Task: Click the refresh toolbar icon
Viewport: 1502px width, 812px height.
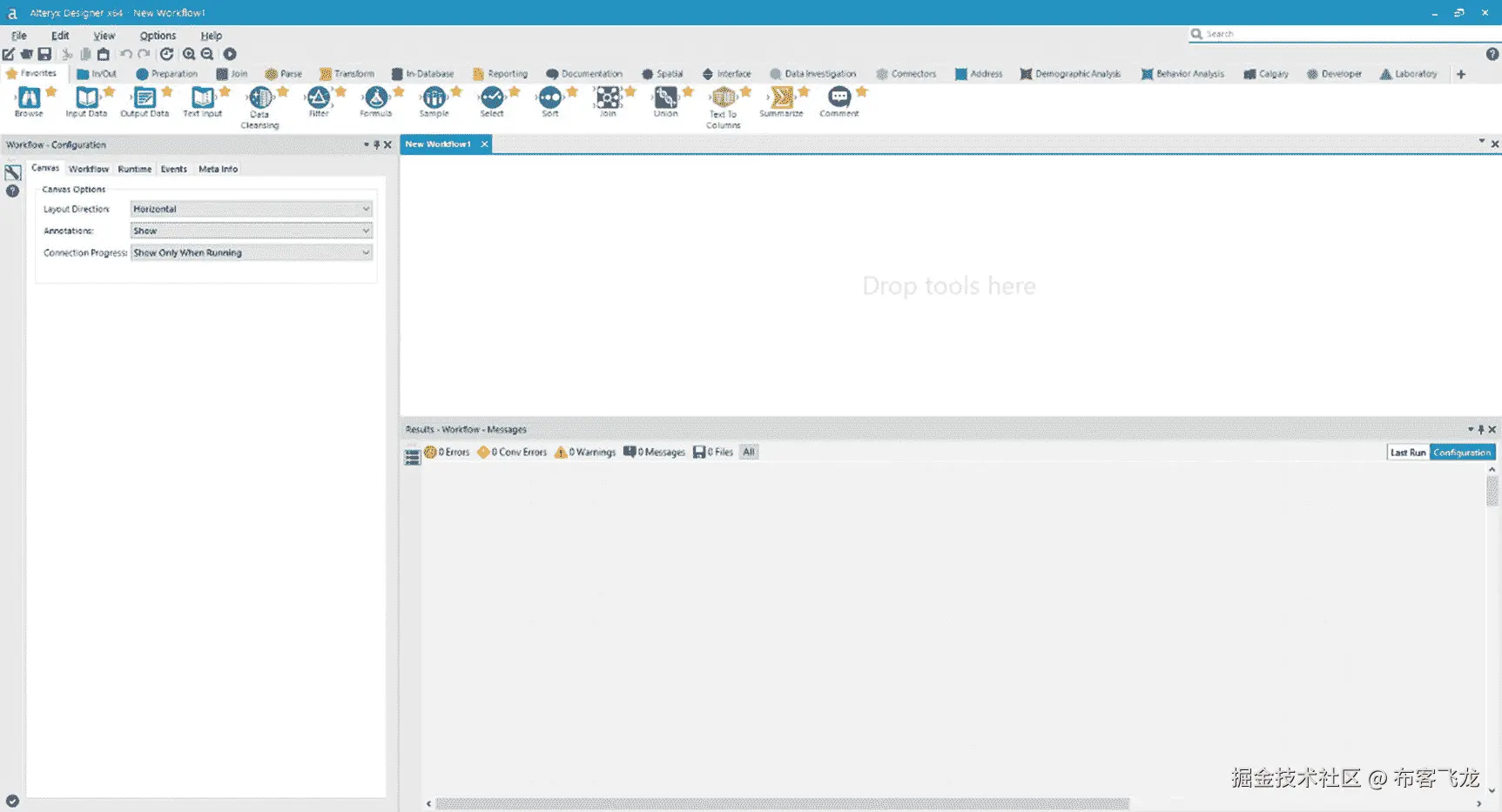Action: (x=166, y=54)
